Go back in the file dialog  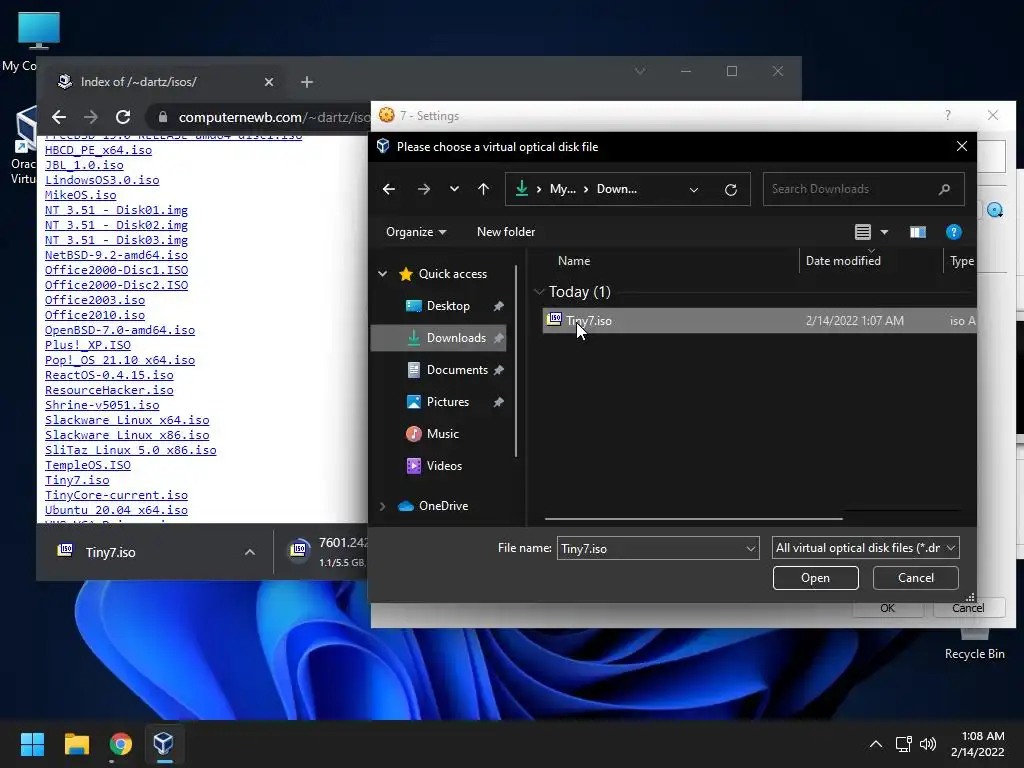point(389,189)
